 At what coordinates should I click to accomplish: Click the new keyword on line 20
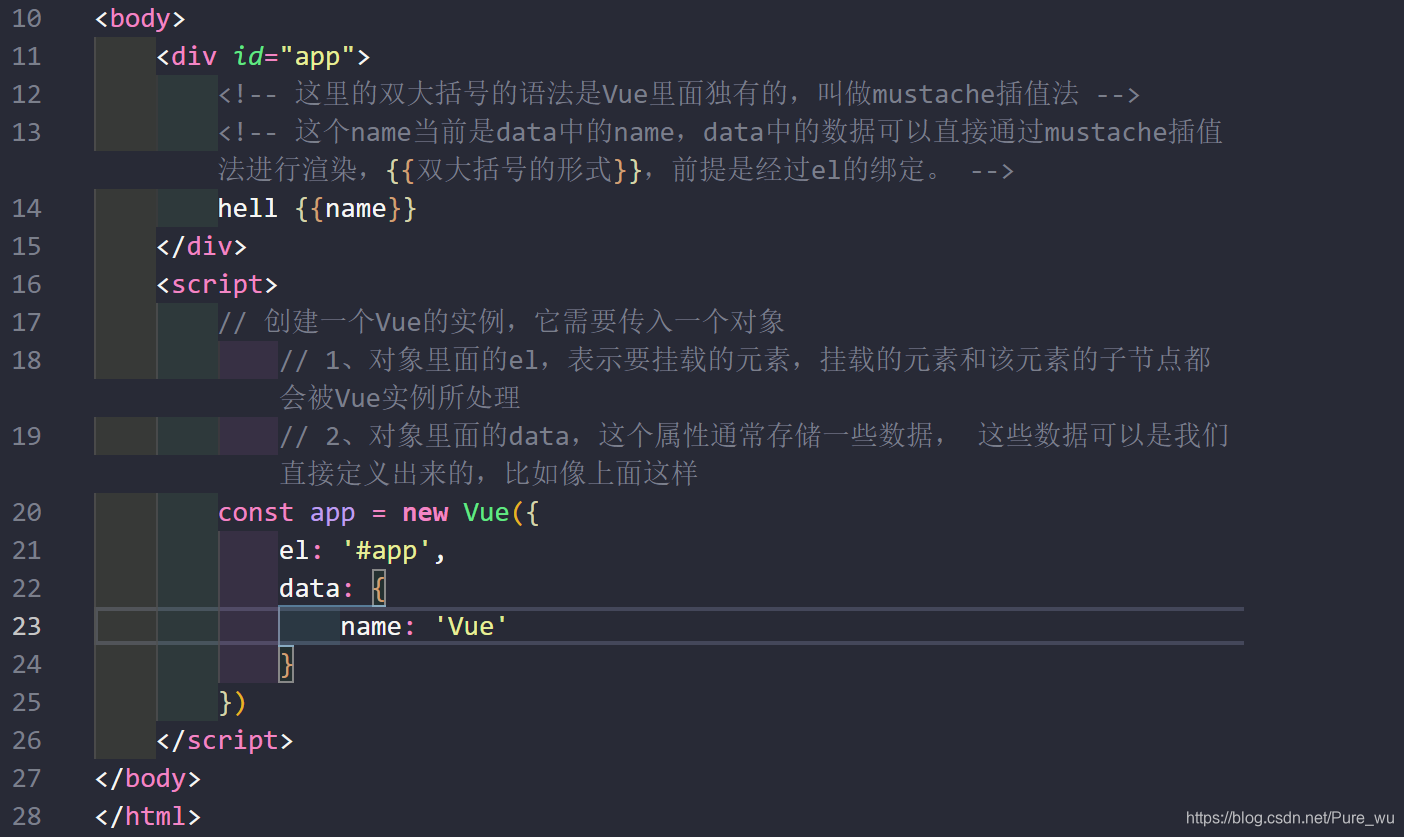425,512
